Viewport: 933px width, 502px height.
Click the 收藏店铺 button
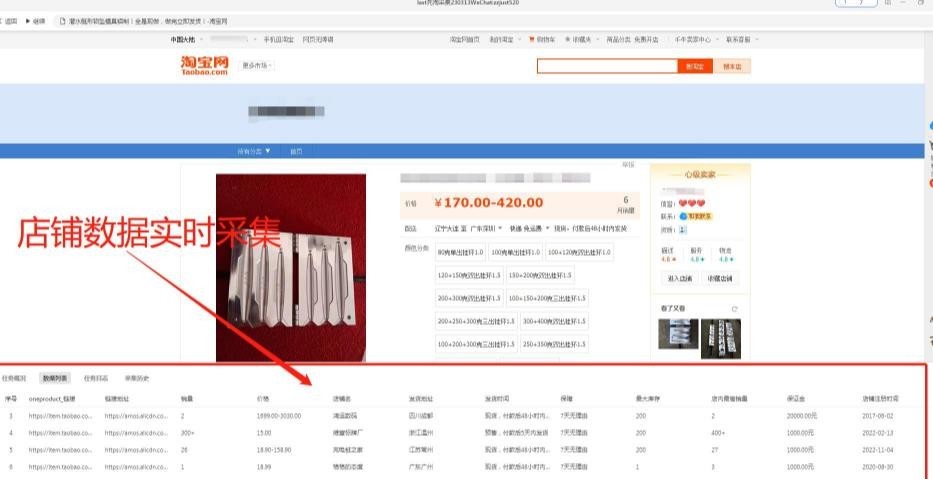[x=719, y=278]
